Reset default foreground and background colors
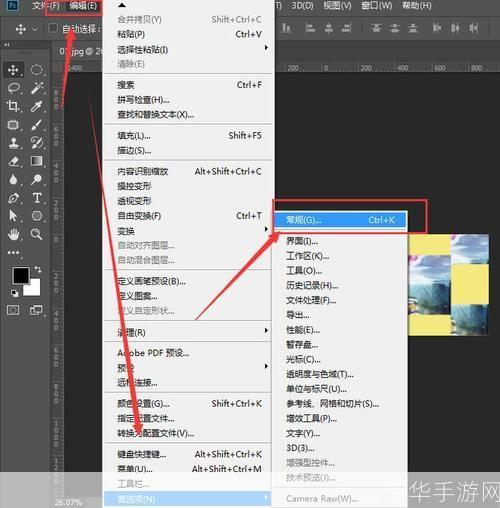 click(x=14, y=293)
